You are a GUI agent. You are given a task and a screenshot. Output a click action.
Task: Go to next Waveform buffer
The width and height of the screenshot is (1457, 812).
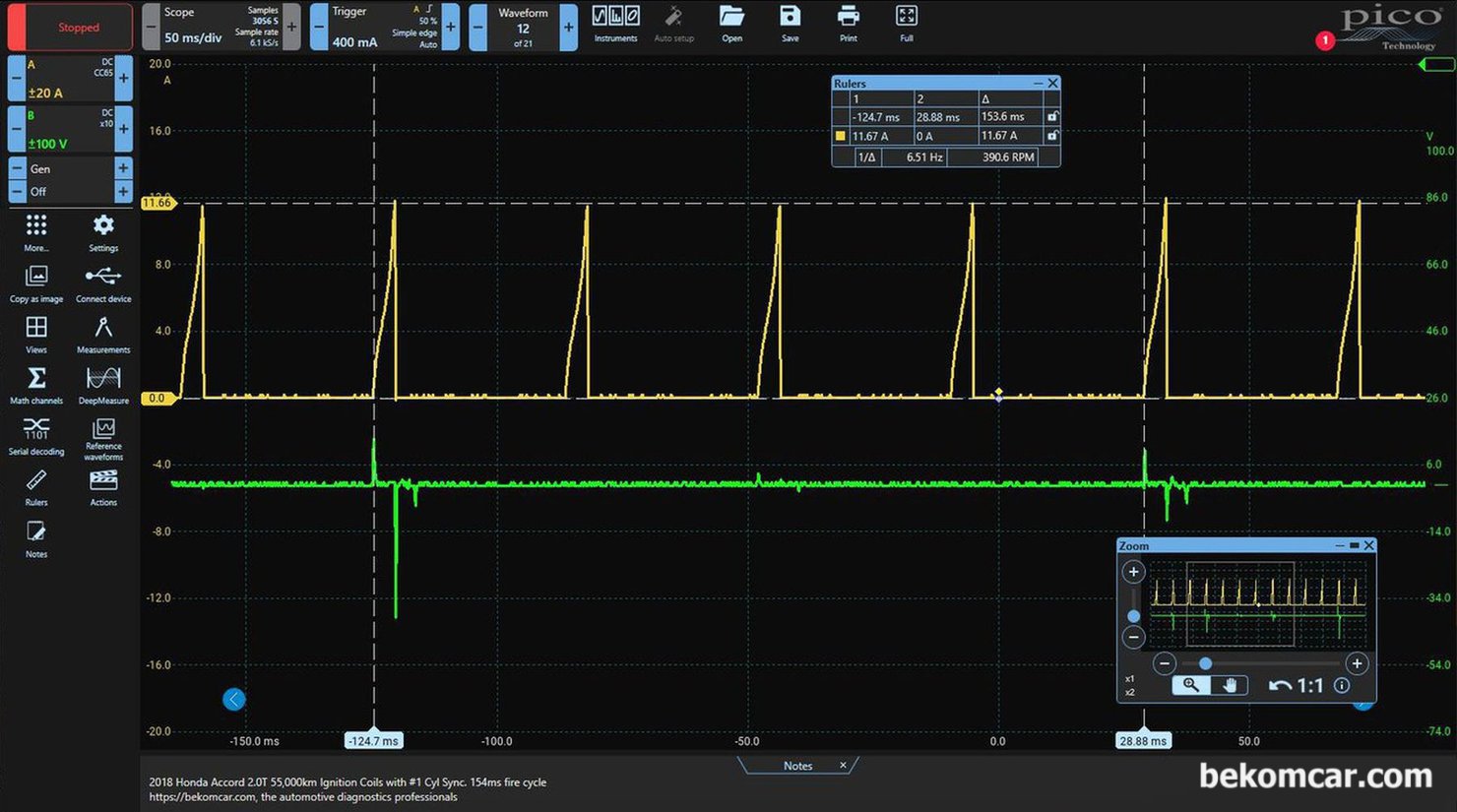tap(568, 28)
